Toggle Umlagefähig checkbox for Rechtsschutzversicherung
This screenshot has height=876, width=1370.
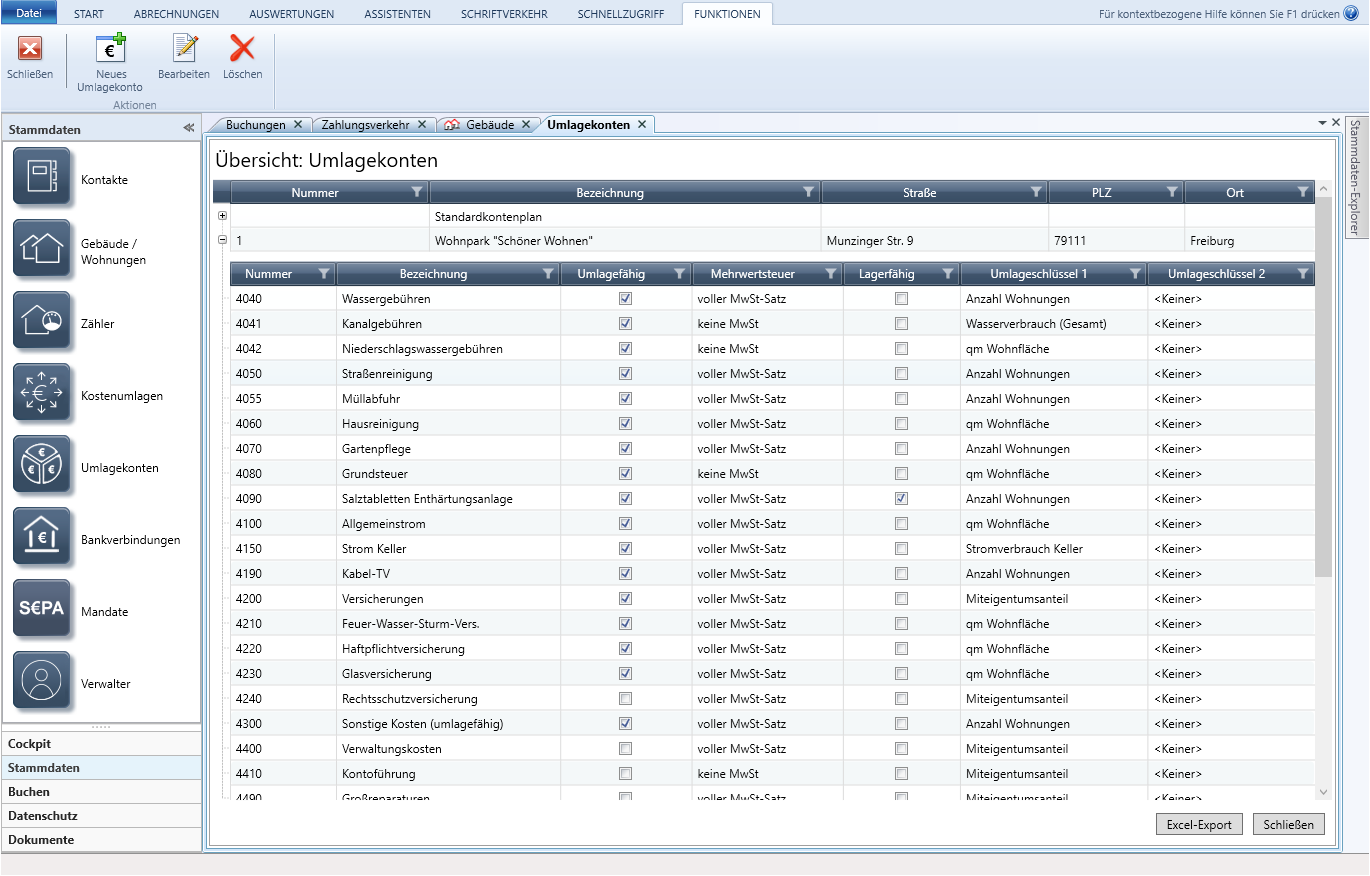pyautogui.click(x=626, y=698)
